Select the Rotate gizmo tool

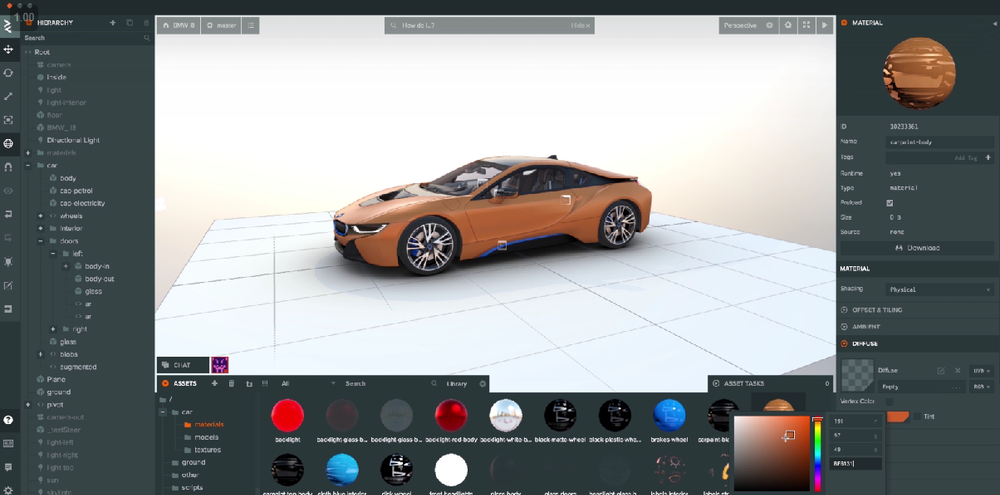click(x=8, y=73)
